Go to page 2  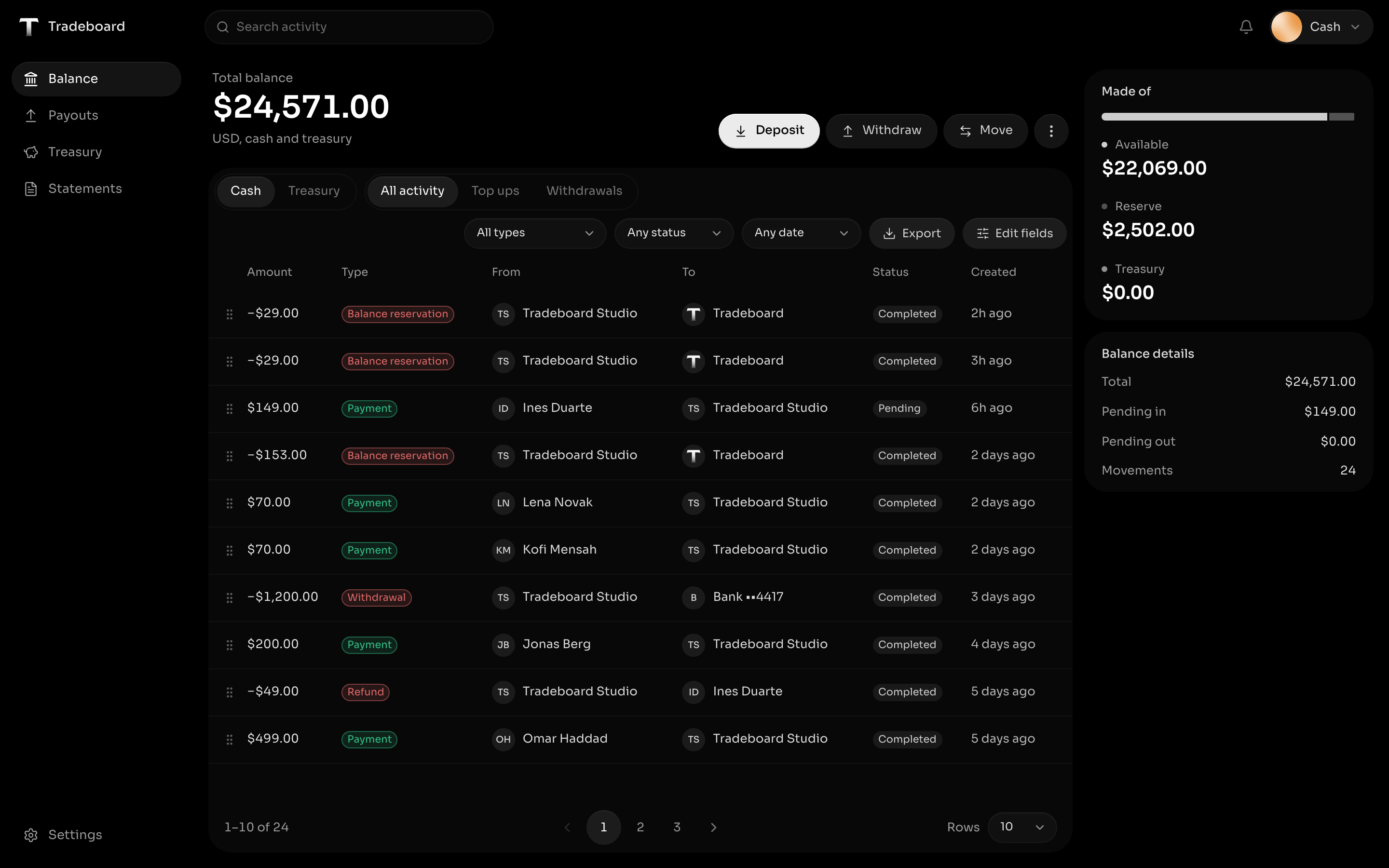click(x=640, y=827)
